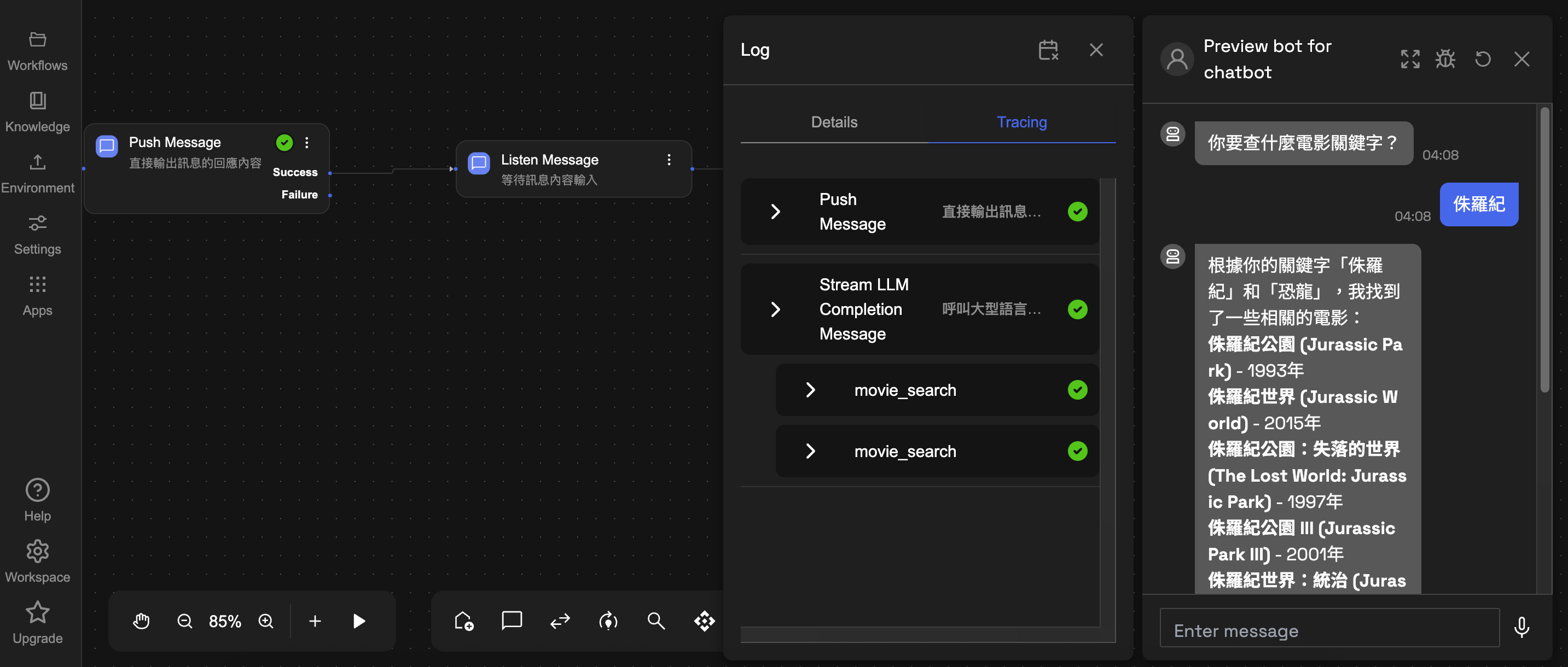Expand the Push Message trace entry
This screenshot has height=667, width=1568.
775,212
